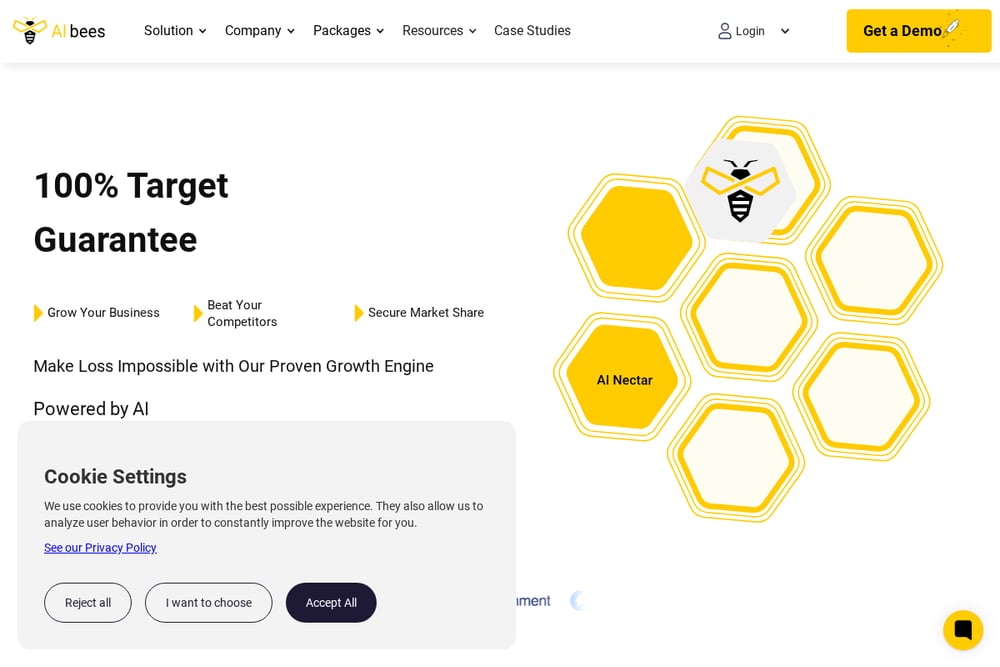This screenshot has width=1000, height=667.
Task: Open the chat widget icon
Action: pyautogui.click(x=963, y=630)
